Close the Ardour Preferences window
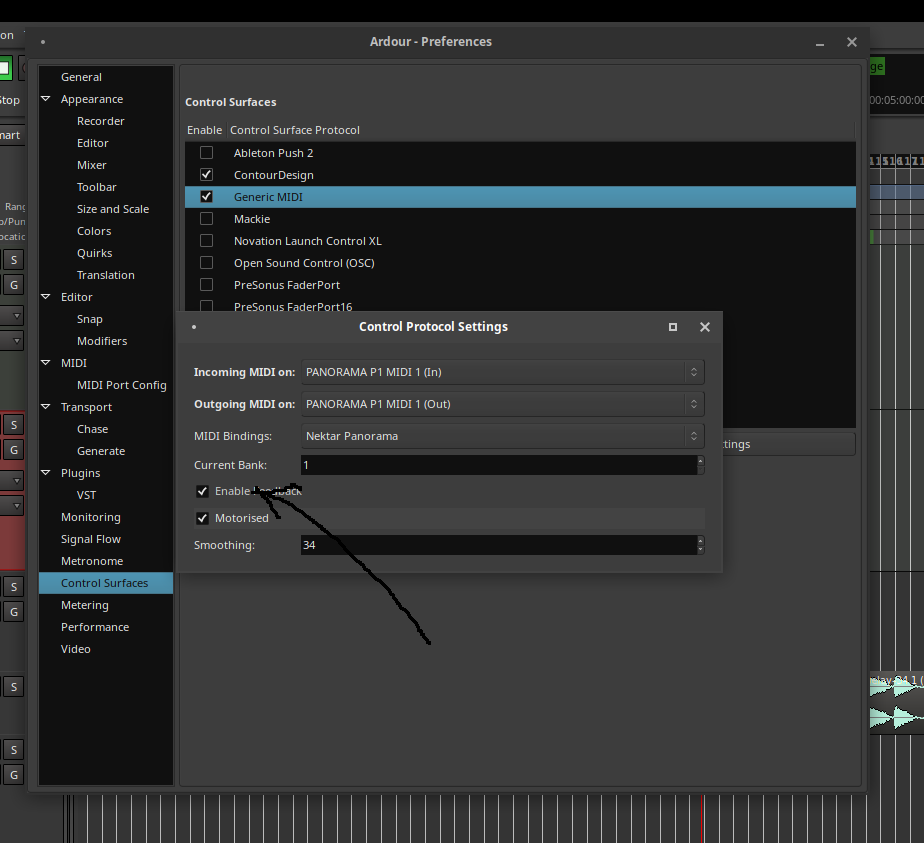Viewport: 924px width, 843px height. pos(852,42)
